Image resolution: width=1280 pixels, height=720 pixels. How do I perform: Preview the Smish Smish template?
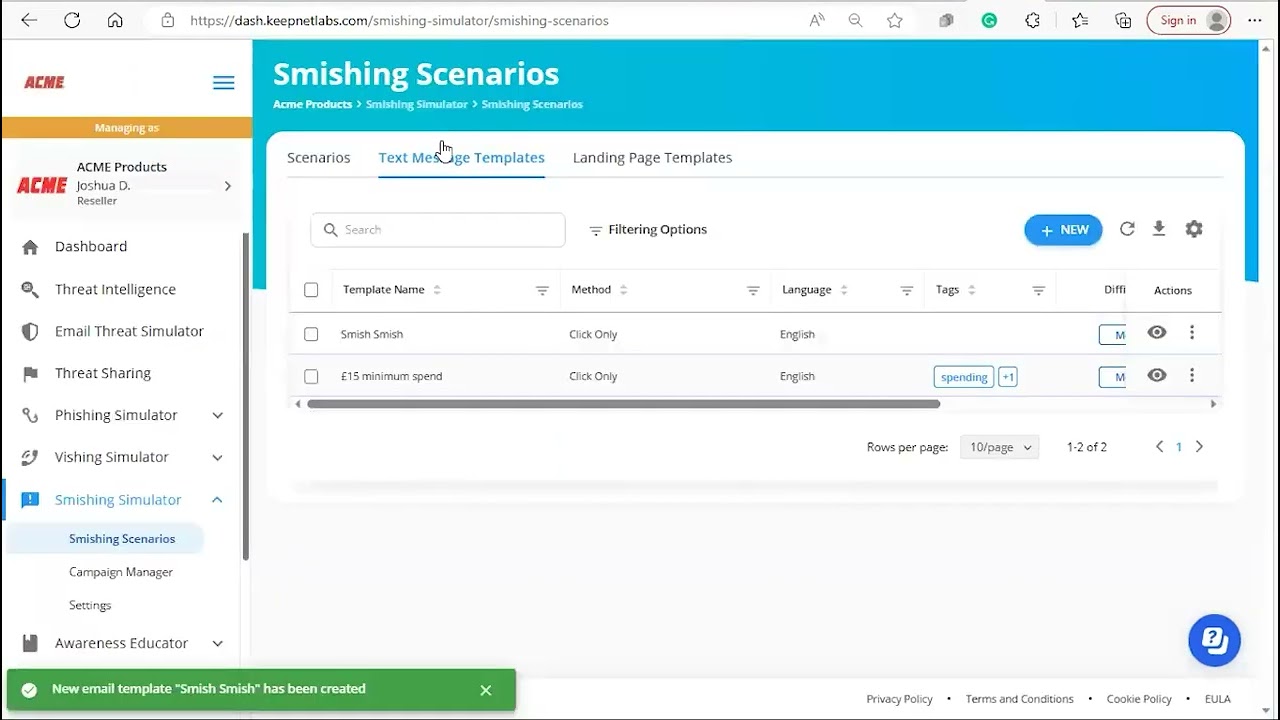click(1157, 333)
